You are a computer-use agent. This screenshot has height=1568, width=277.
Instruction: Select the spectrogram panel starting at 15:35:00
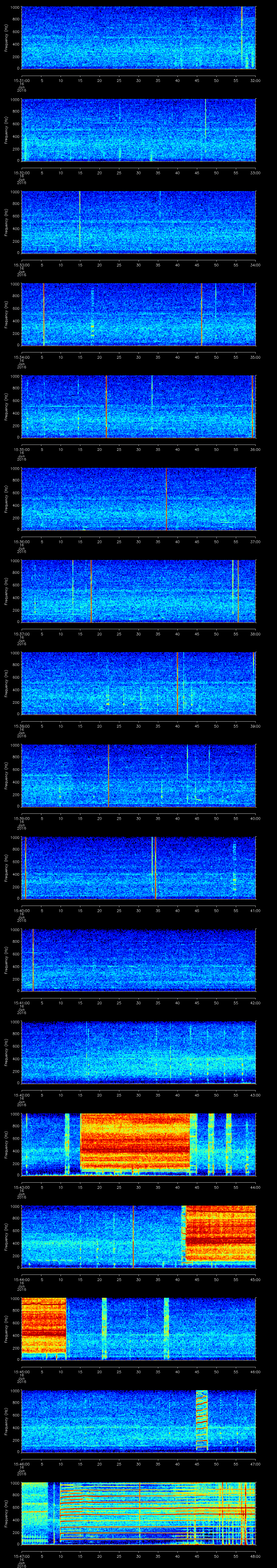point(138,407)
